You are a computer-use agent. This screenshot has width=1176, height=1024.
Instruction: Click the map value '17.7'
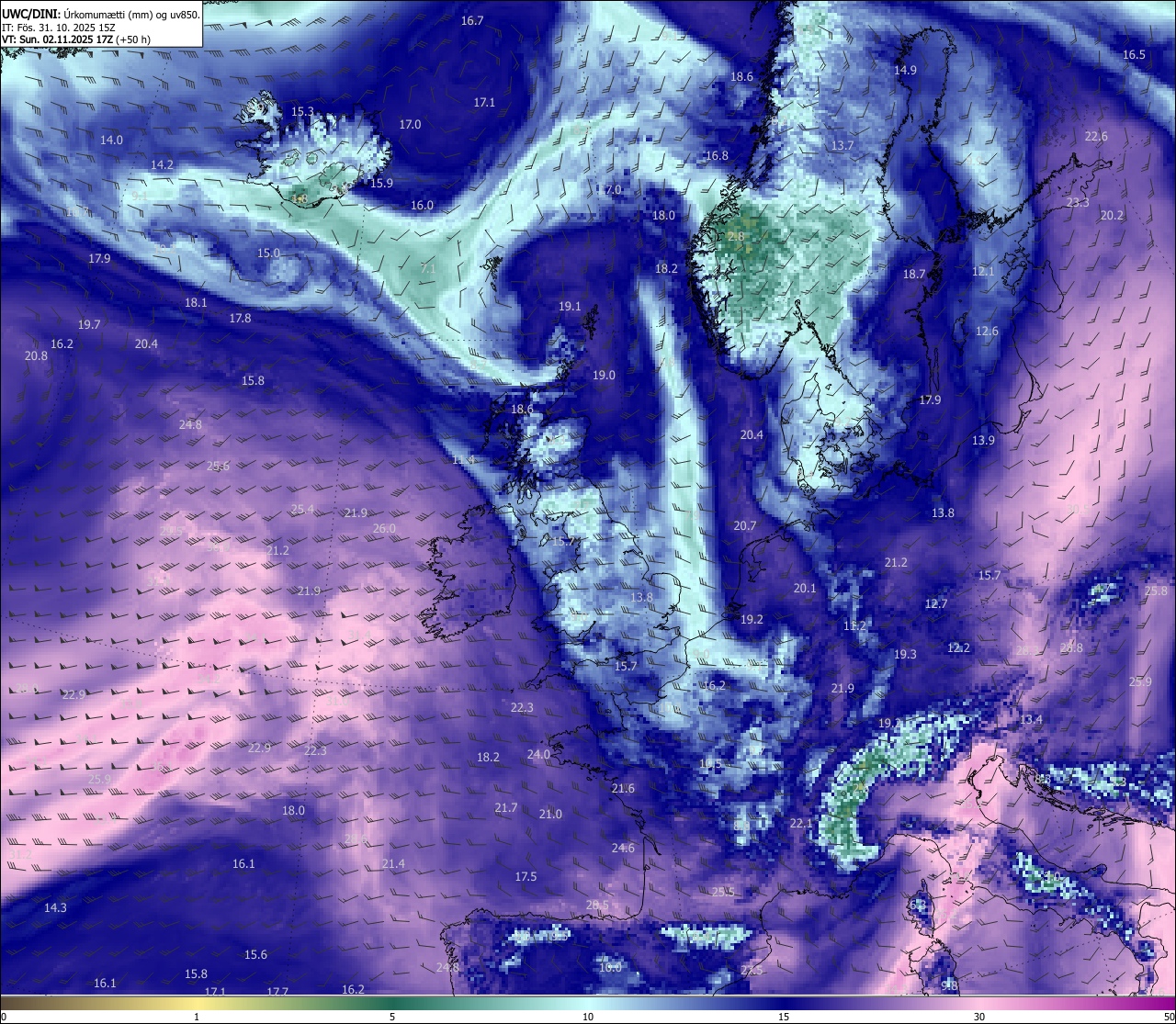point(277,992)
